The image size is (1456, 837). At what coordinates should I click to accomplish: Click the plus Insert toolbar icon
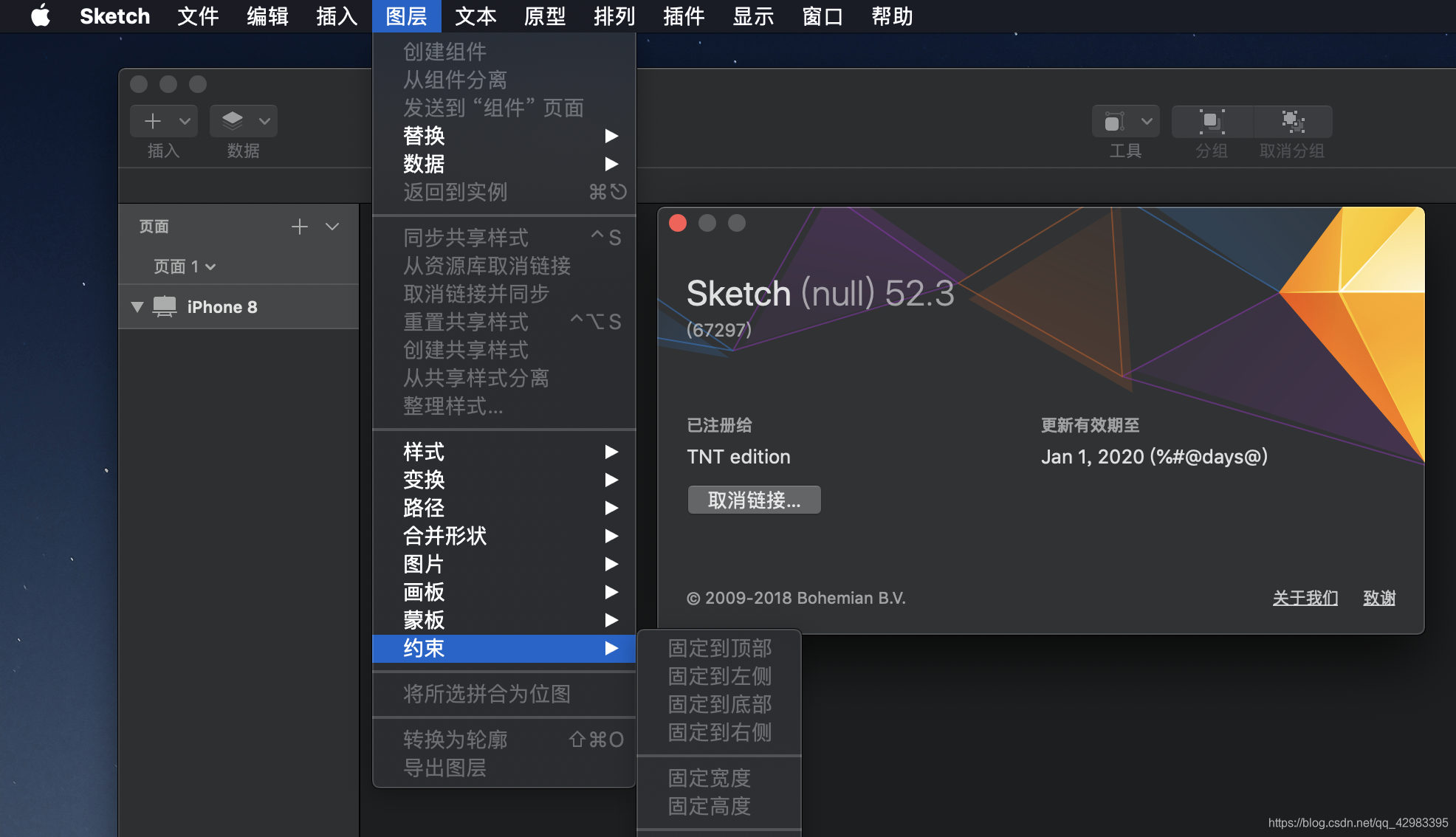tap(152, 120)
